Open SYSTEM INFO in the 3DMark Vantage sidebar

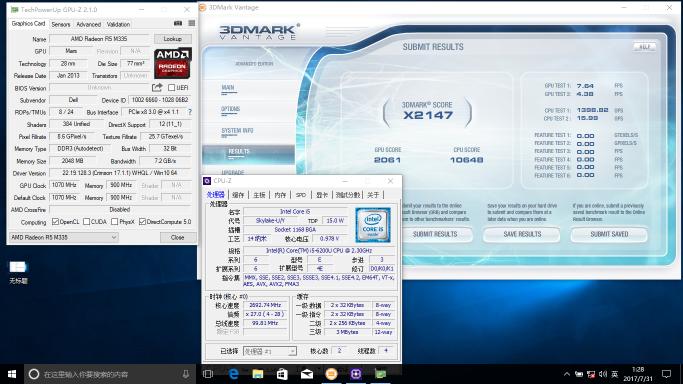[x=237, y=131]
